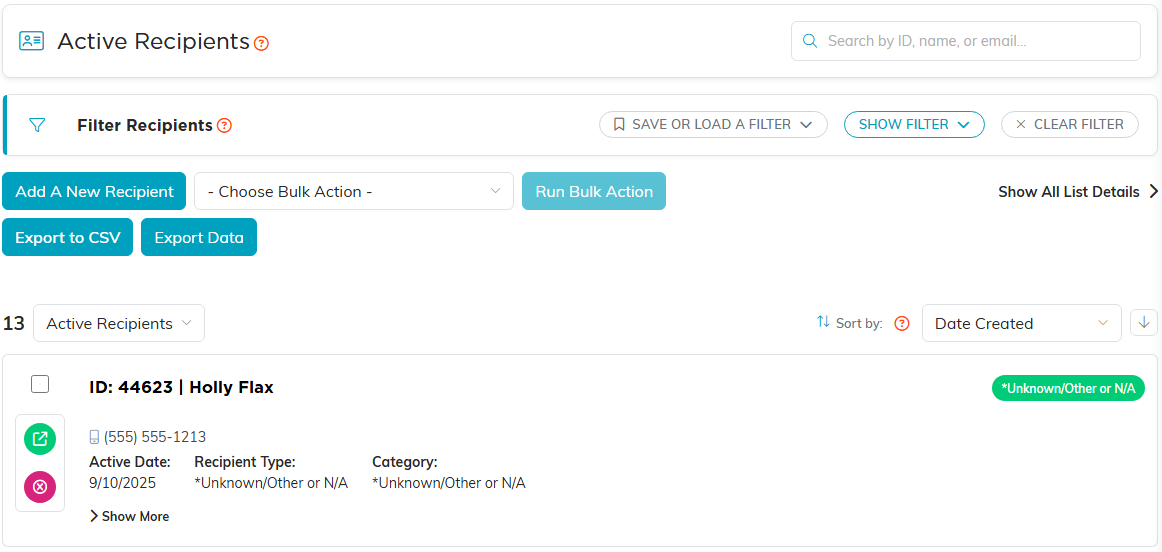Open the Save or Load a Filter dropdown
Viewport: 1162px width, 552px height.
pyautogui.click(x=713, y=124)
